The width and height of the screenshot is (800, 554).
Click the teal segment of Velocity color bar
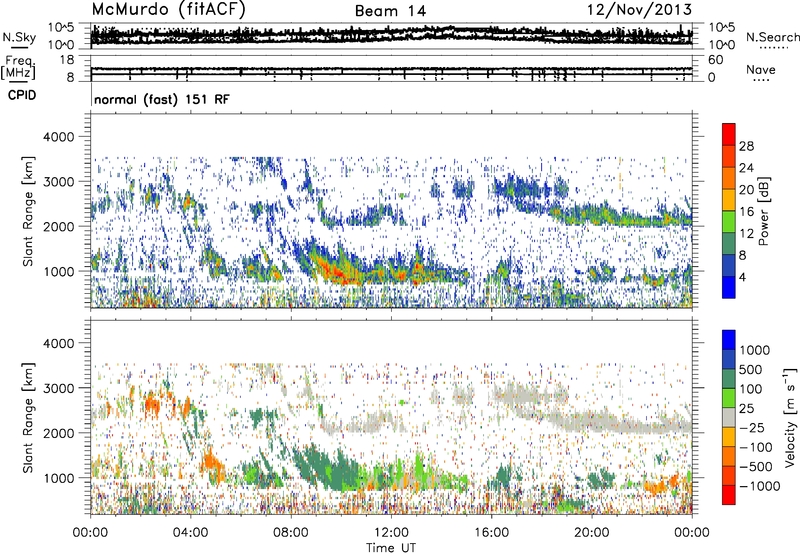(x=729, y=379)
